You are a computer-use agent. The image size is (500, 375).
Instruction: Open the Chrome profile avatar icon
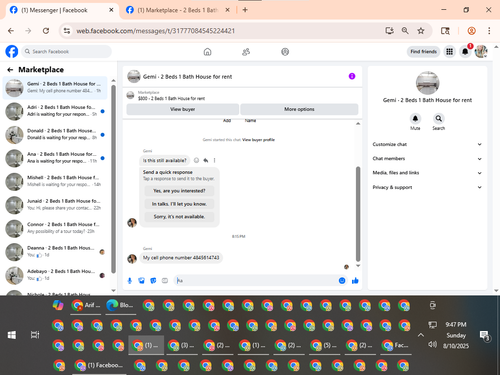tap(471, 31)
